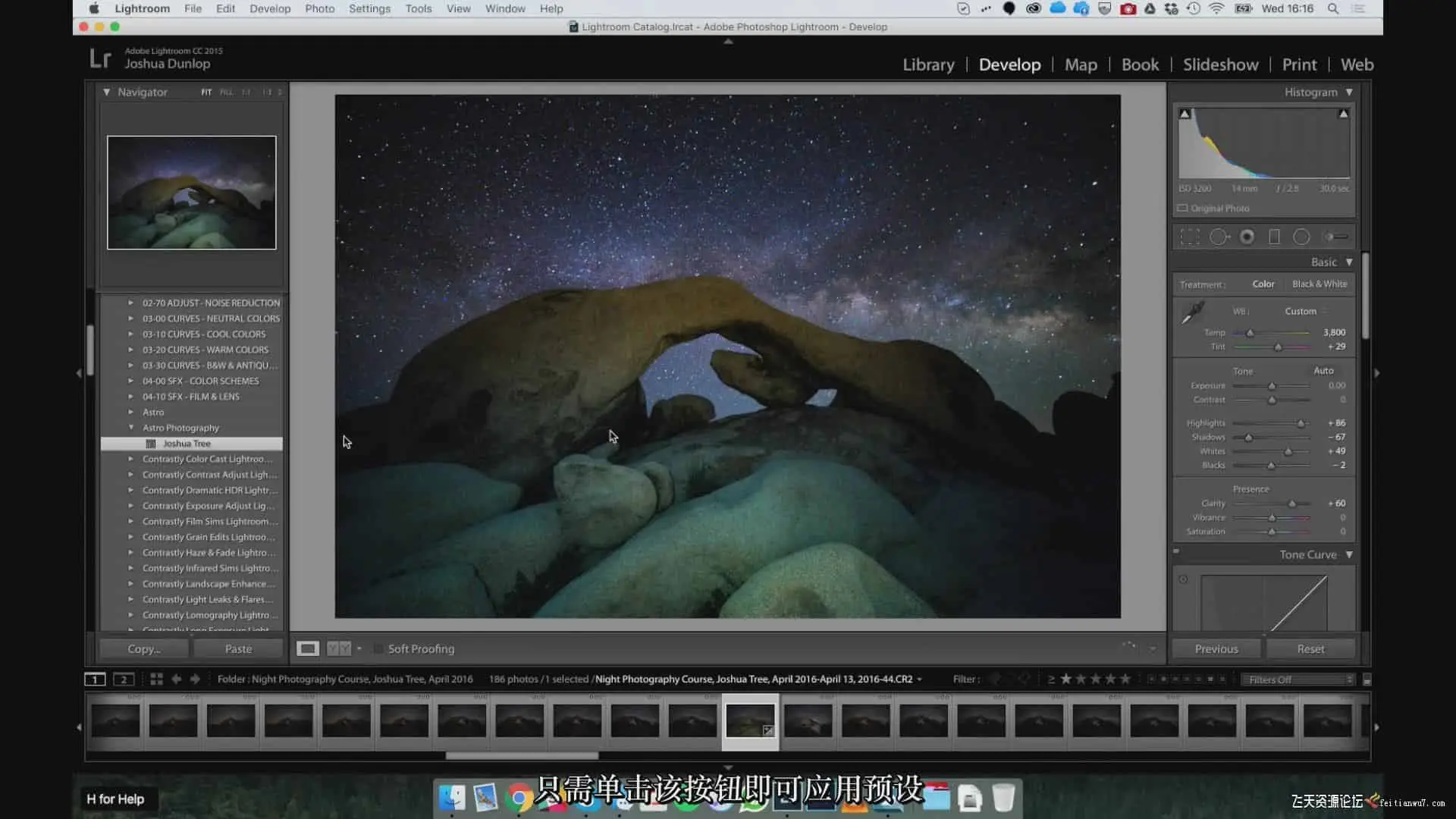Enable the Soft Proofing checkbox
1456x819 pixels.
point(378,649)
